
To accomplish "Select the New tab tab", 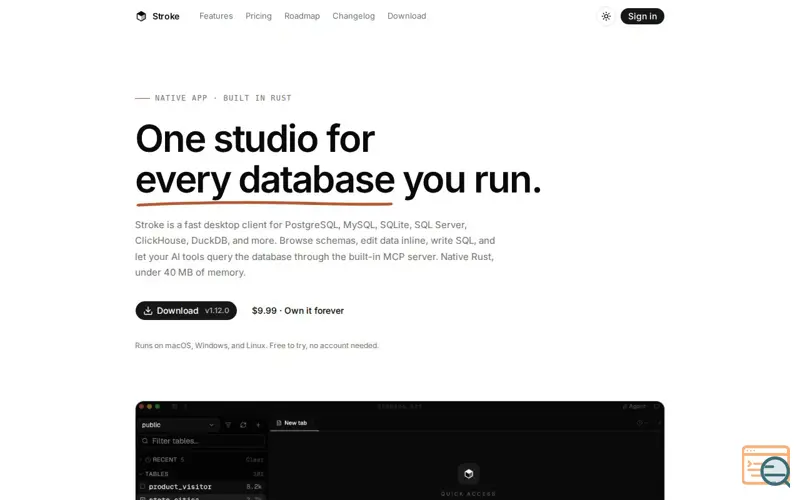I will point(292,423).
